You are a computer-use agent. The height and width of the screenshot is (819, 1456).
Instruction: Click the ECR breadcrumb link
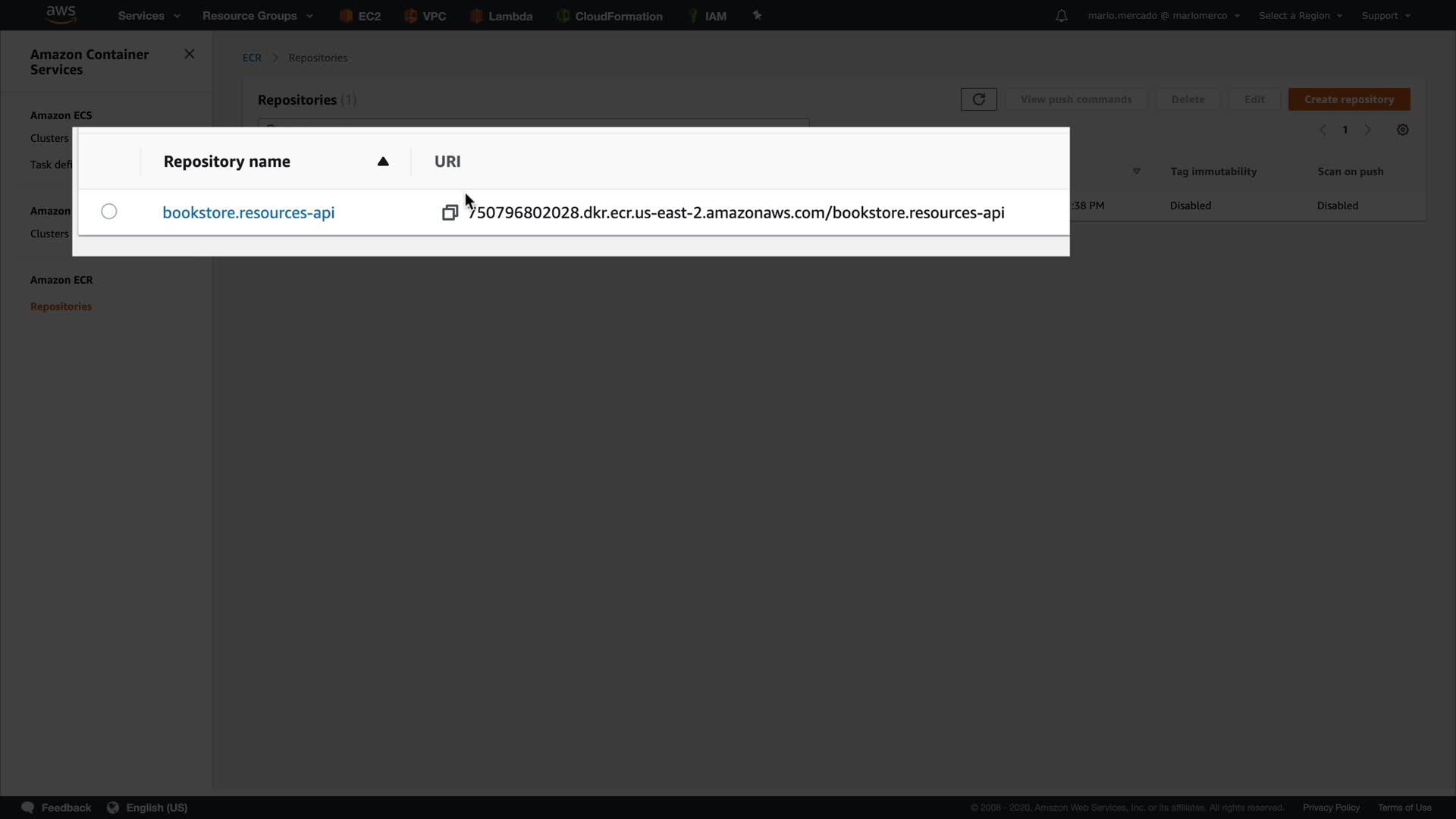[x=252, y=58]
